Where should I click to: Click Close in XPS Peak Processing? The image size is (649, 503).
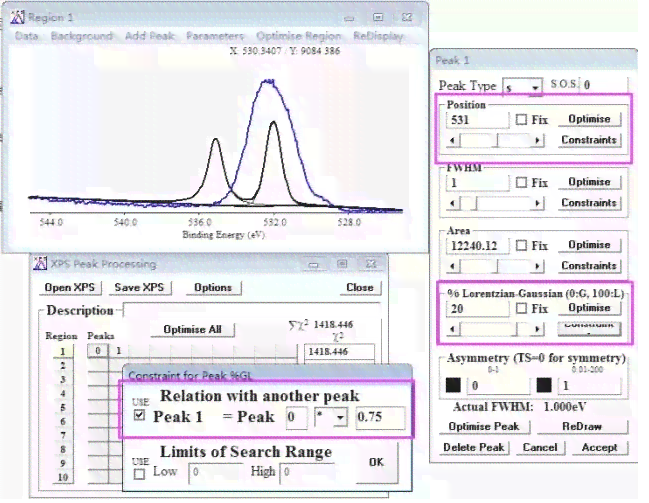point(360,288)
